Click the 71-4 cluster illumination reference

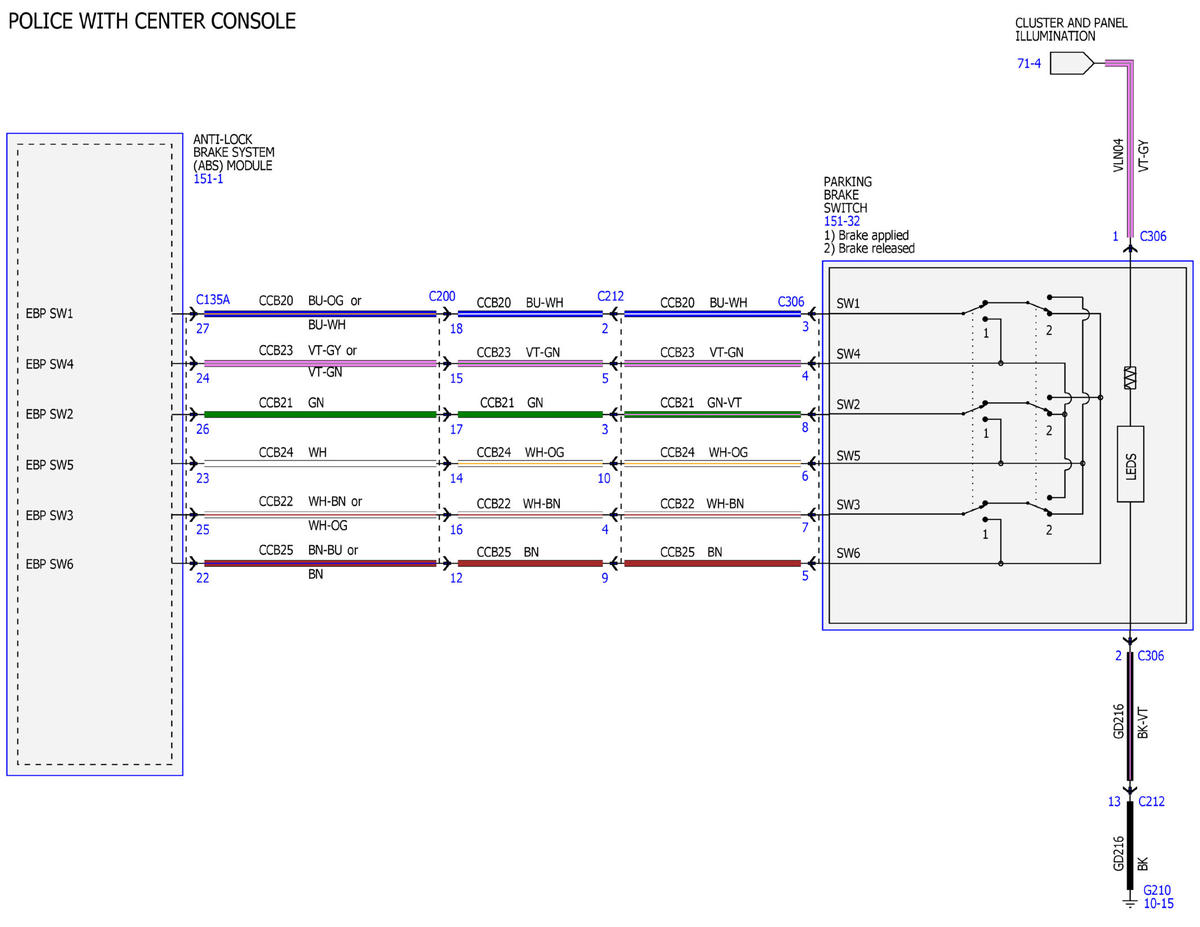click(x=1028, y=64)
